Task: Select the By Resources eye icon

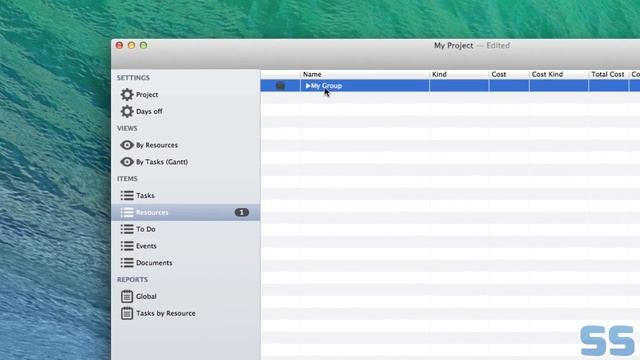Action: click(x=127, y=145)
